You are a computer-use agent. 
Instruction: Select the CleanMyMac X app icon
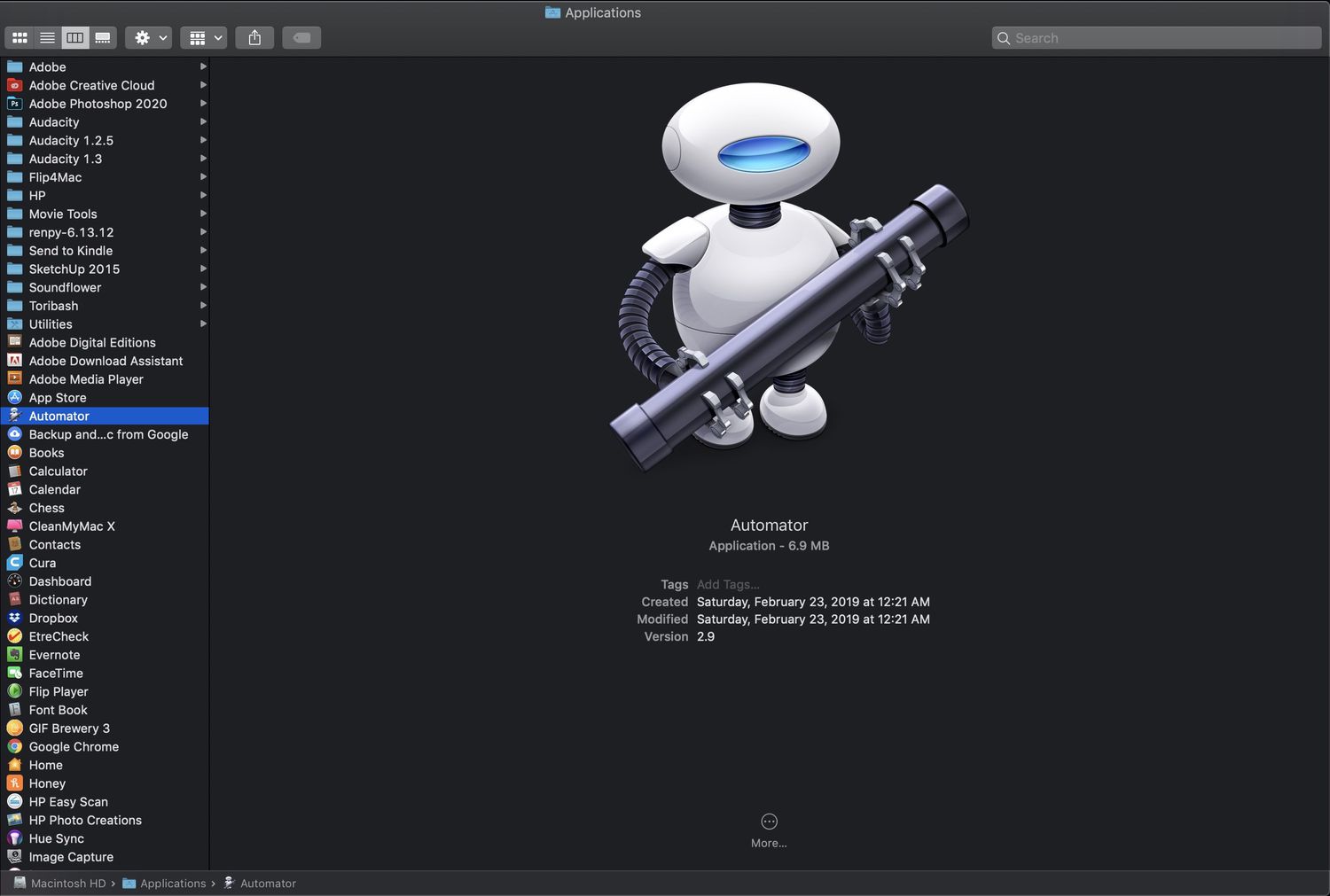click(14, 526)
